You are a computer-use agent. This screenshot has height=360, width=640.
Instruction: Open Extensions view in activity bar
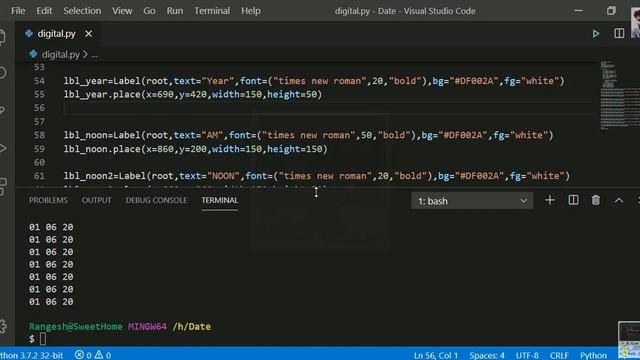[x=3, y=186]
